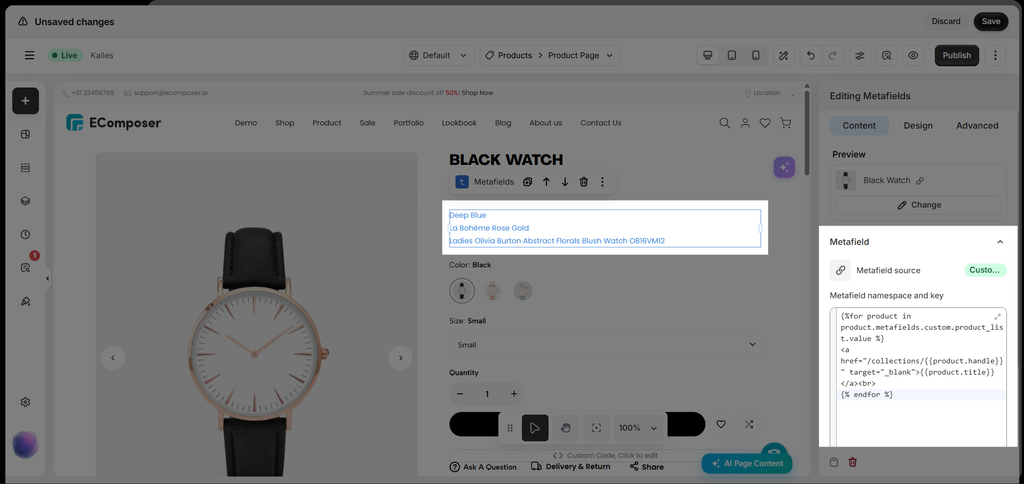Viewport: 1024px width, 484px height.
Task: Open the hamburger menu in the top bar
Action: tap(29, 56)
